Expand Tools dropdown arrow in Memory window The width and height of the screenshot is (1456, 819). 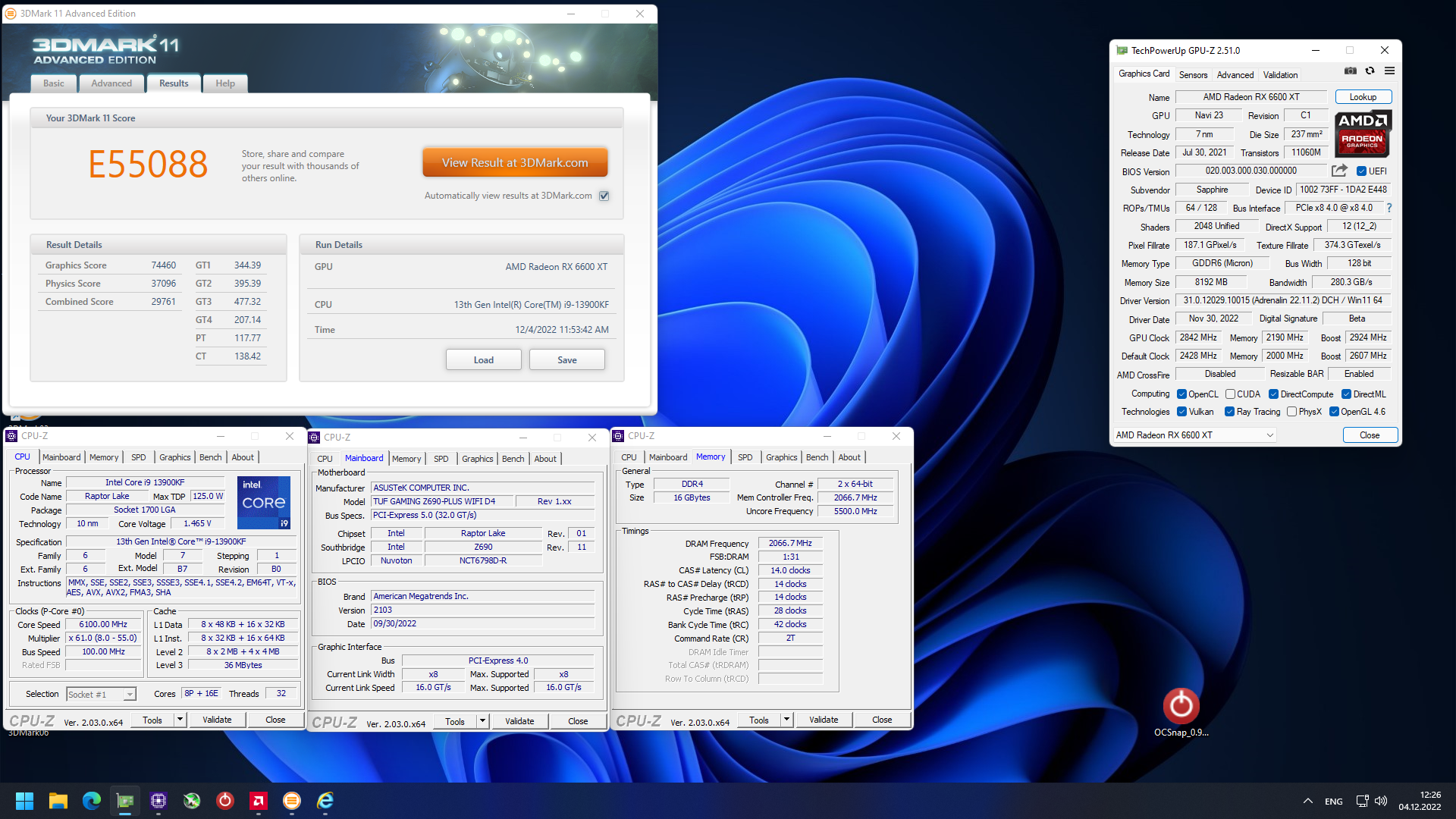(x=786, y=720)
